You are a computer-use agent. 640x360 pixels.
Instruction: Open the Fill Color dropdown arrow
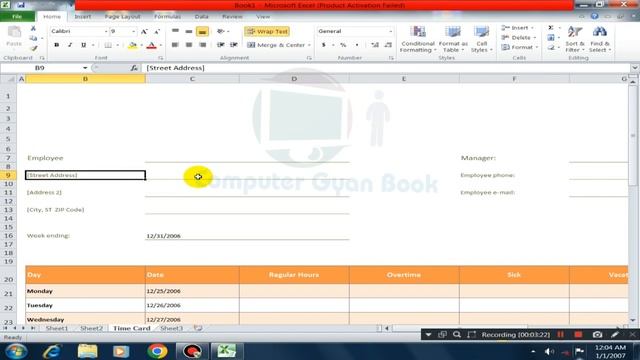(141, 45)
